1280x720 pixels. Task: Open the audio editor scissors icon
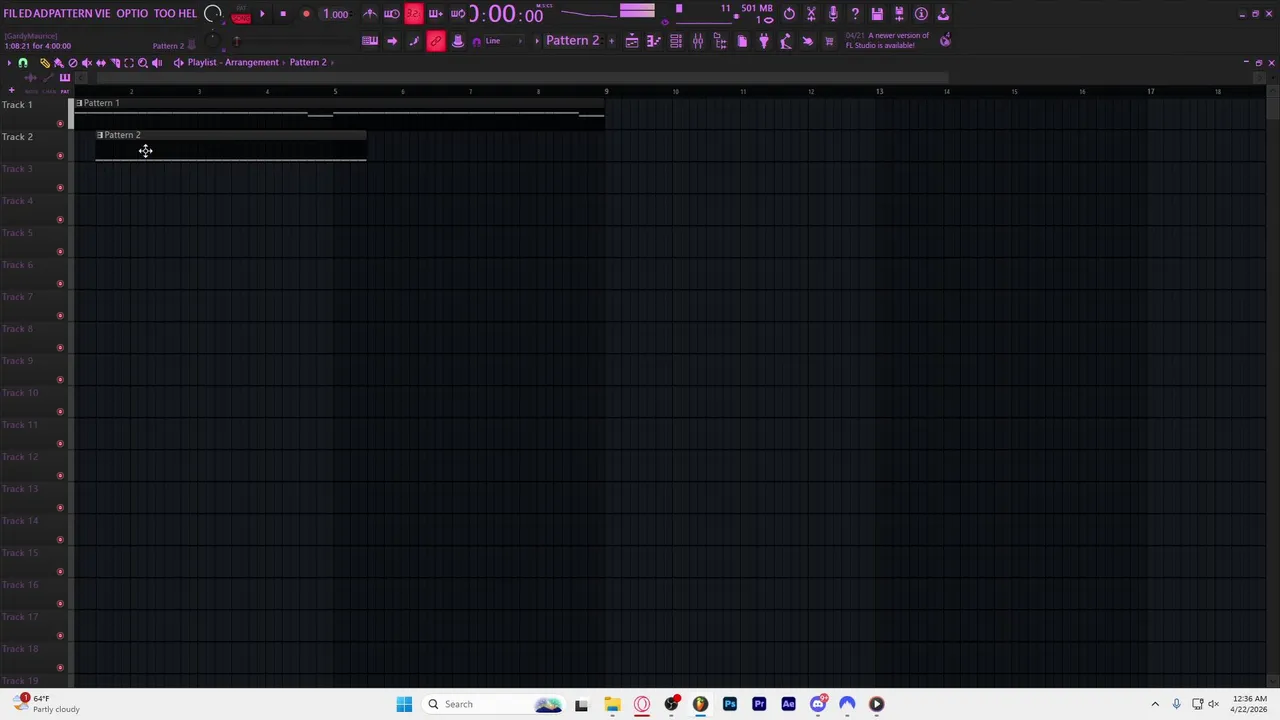click(x=811, y=14)
